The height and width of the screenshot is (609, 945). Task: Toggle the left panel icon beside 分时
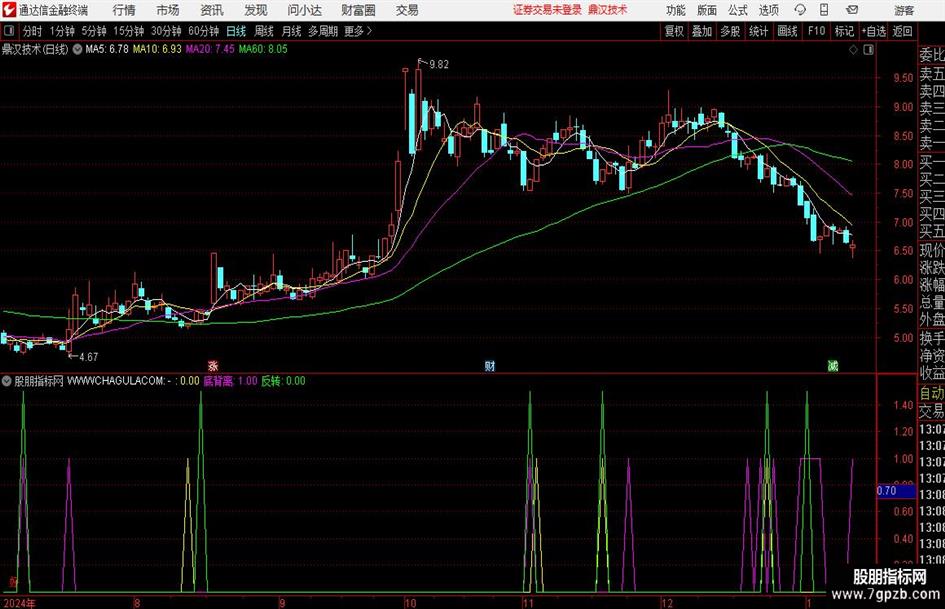click(x=8, y=31)
